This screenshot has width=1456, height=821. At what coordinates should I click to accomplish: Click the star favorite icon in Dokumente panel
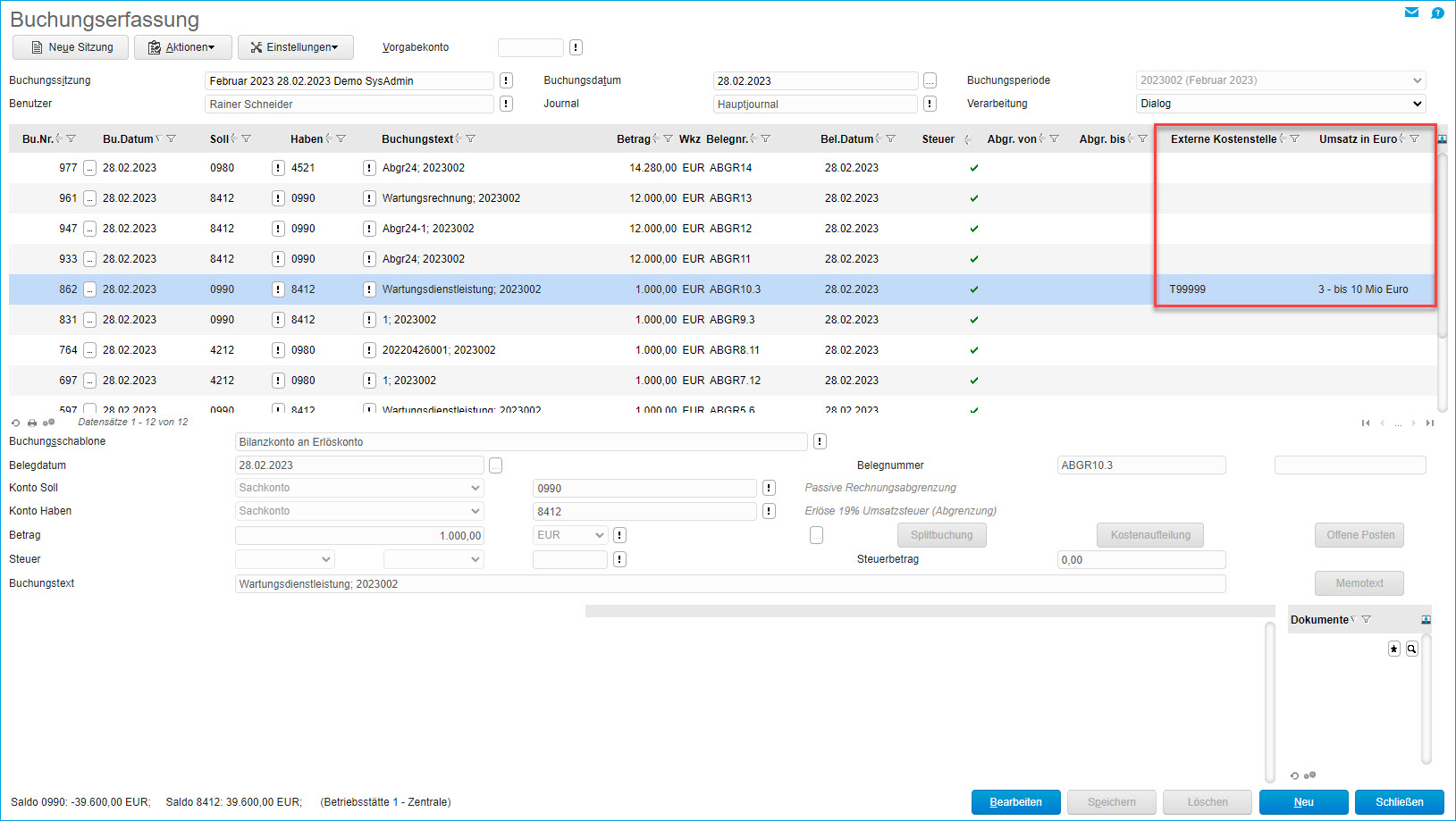pyautogui.click(x=1394, y=649)
